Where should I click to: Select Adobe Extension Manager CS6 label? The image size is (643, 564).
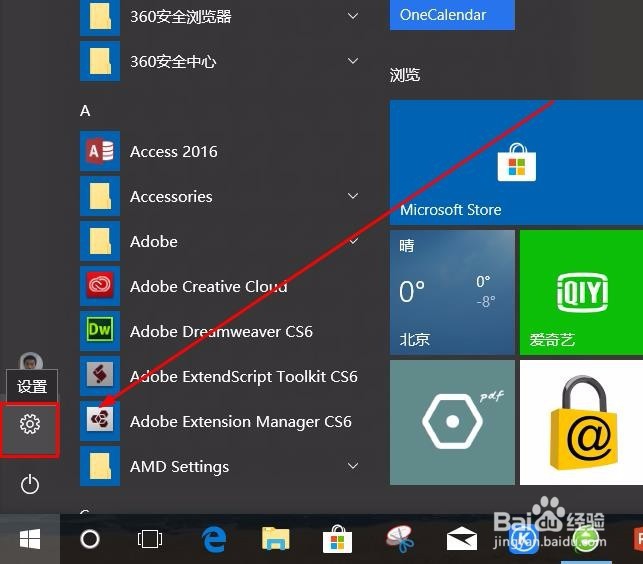pos(241,422)
